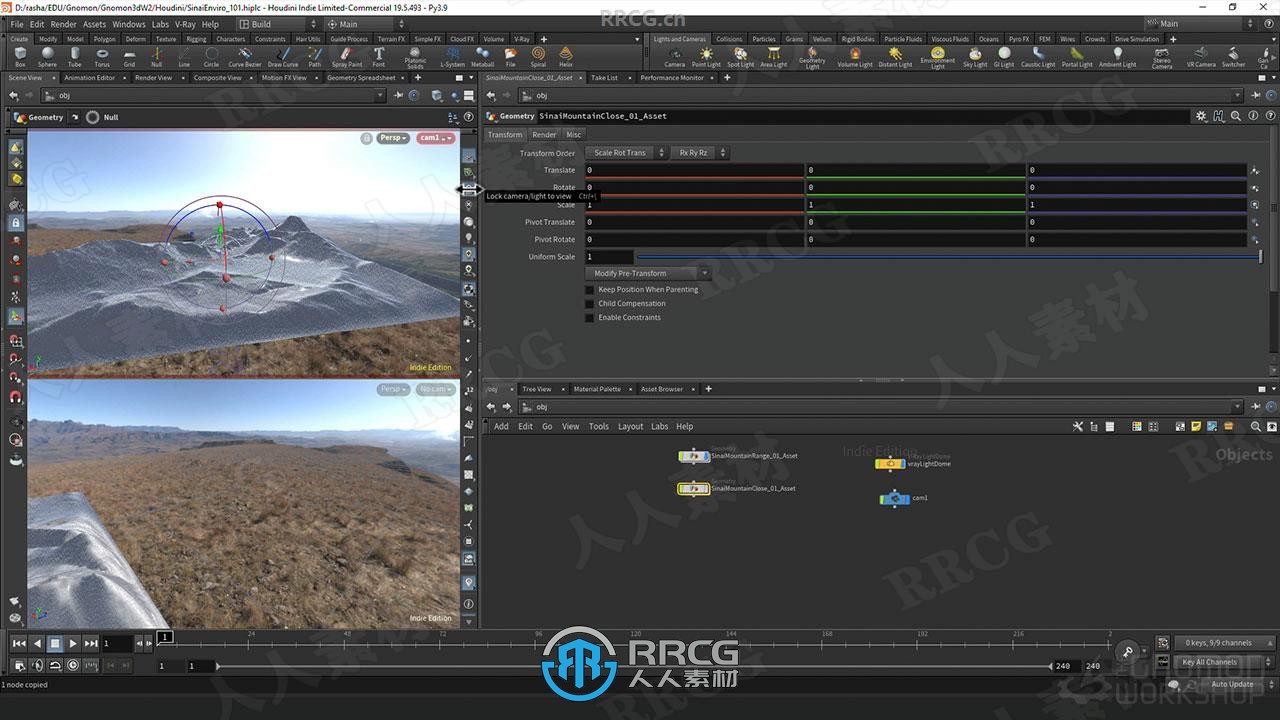This screenshot has width=1280, height=720.
Task: Open cam1 camera menu
Action: click(435, 138)
